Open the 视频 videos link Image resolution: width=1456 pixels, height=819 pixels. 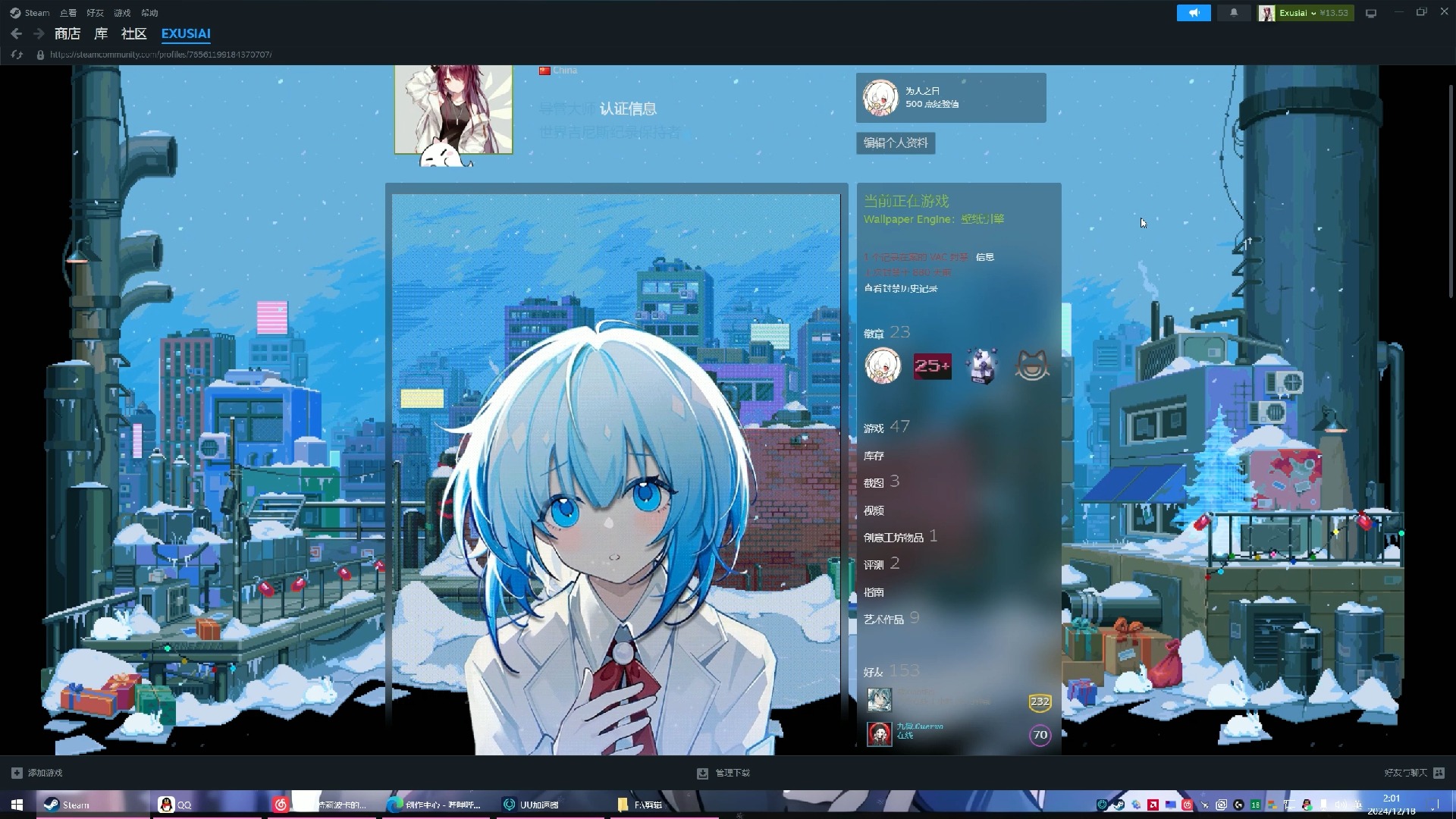pyautogui.click(x=874, y=510)
